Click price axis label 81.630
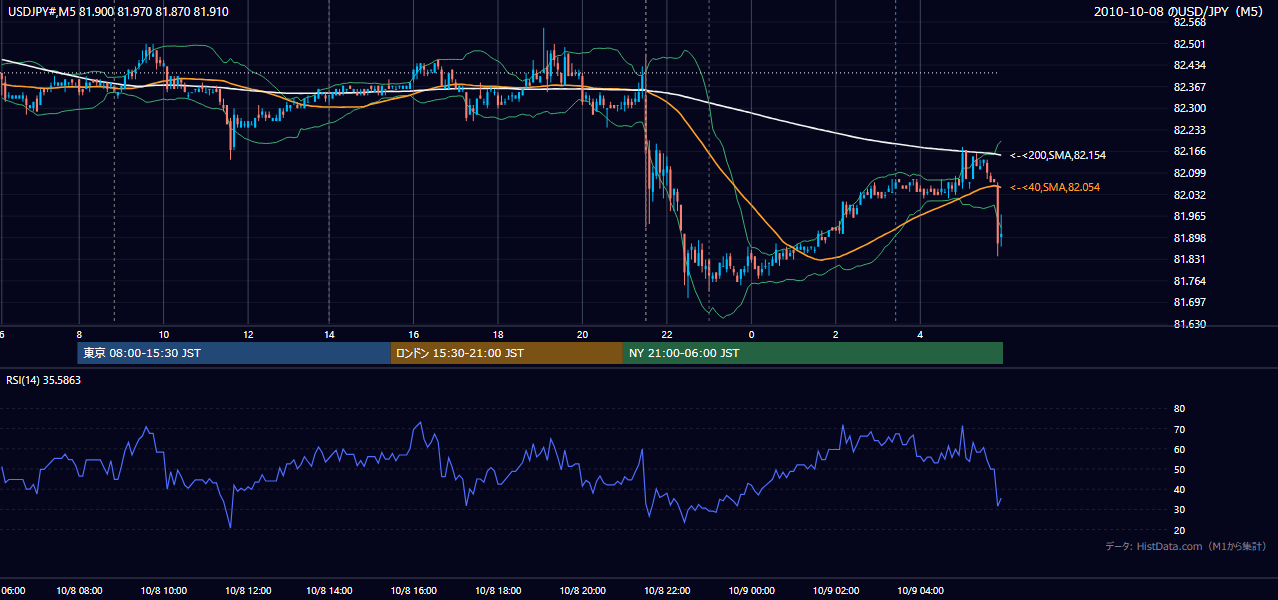This screenshot has height=600, width=1278. [1189, 324]
